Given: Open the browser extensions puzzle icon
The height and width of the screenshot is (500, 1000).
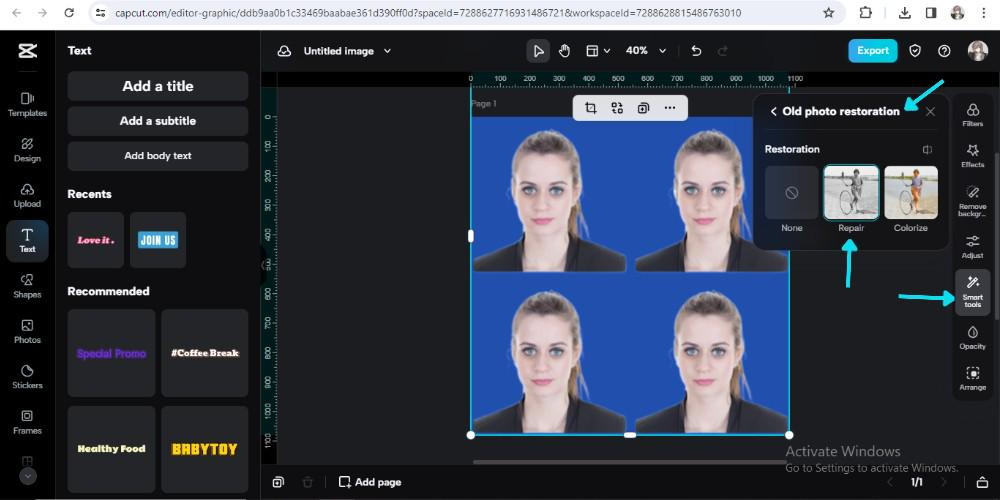Looking at the screenshot, I should (865, 13).
